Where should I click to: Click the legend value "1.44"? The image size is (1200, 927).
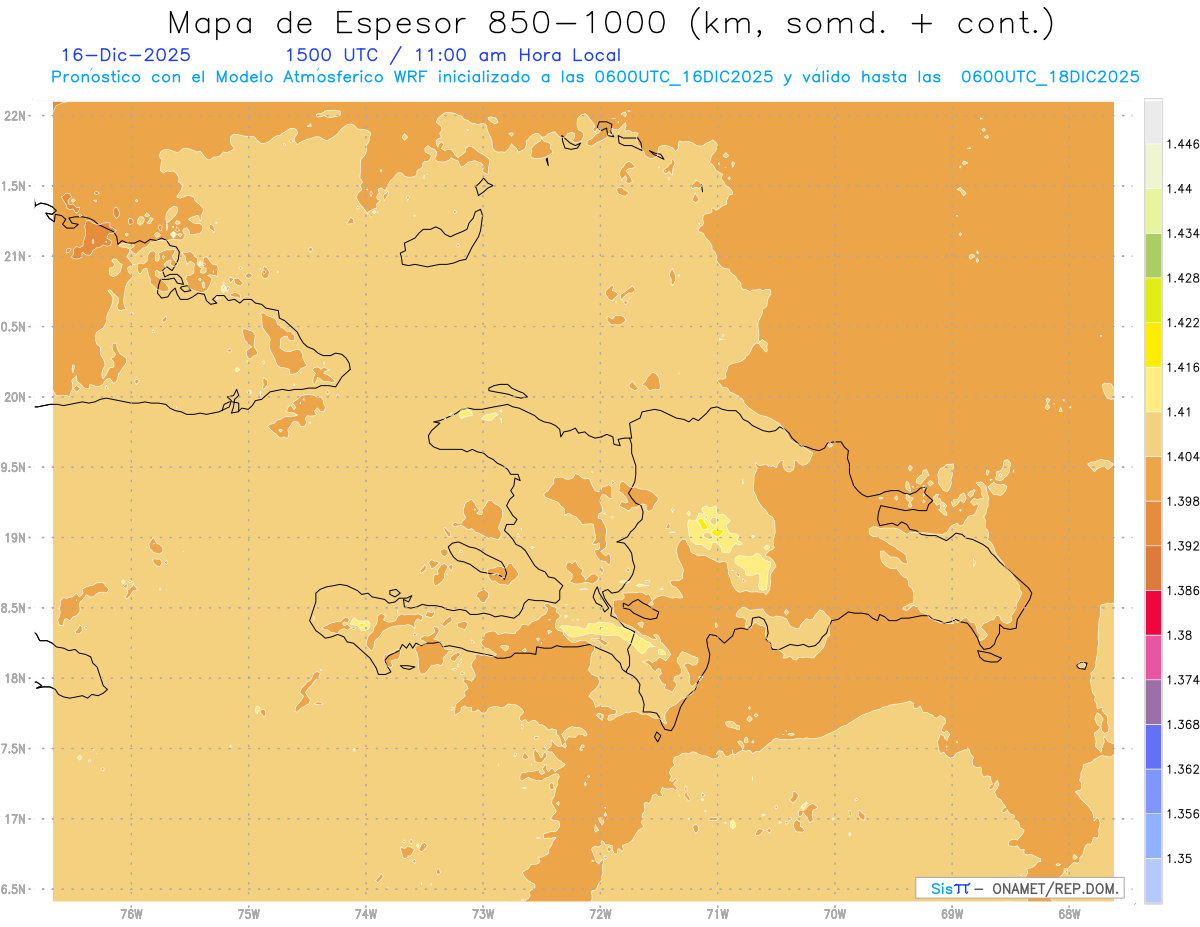[x=1179, y=189]
